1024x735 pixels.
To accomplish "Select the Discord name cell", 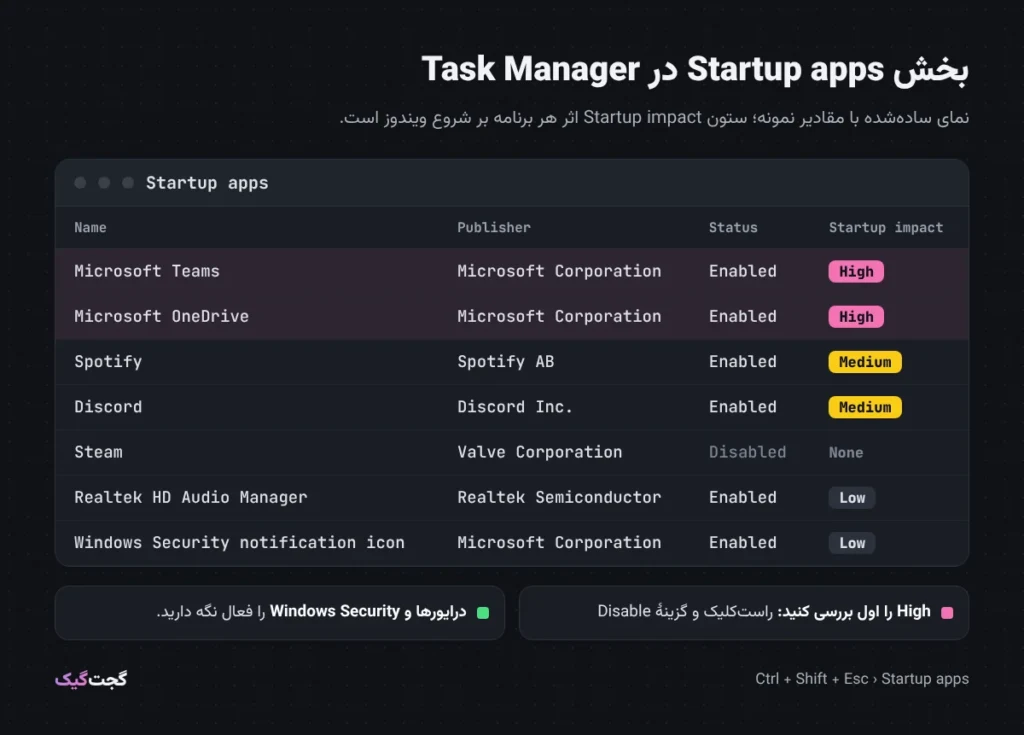I will click(x=108, y=407).
